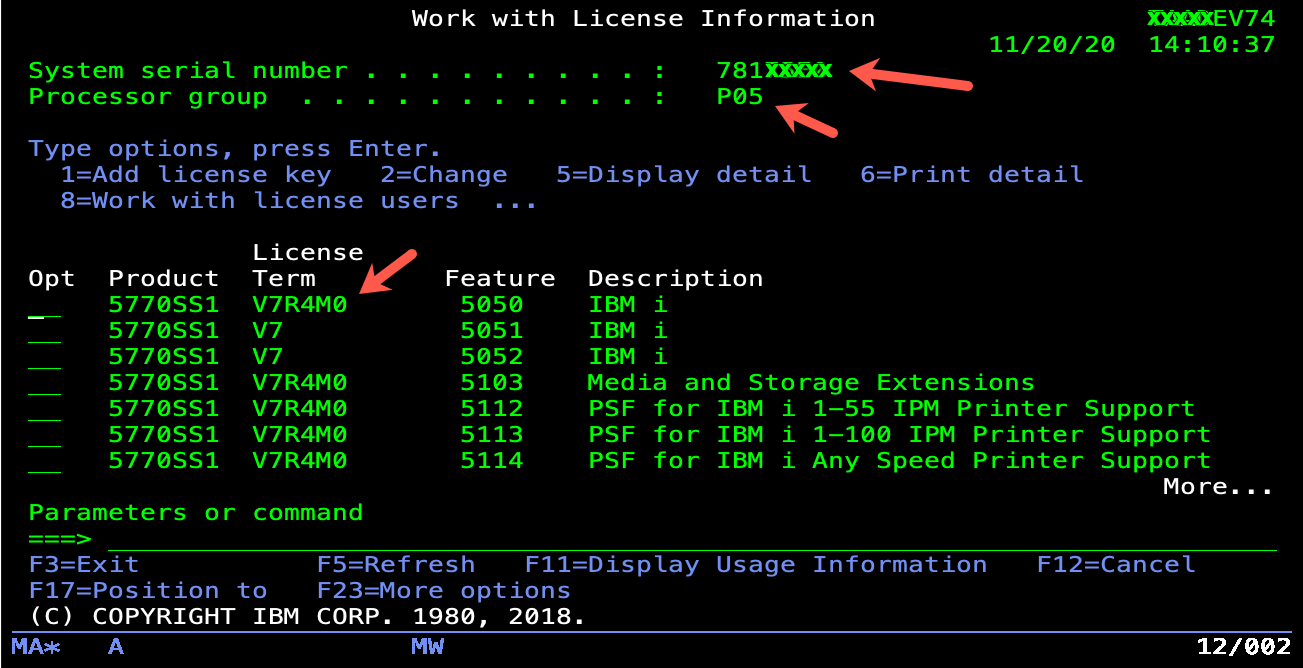Screen dimensions: 1303x668
Task: Click F12=Cancel function key label
Action: click(x=1116, y=565)
